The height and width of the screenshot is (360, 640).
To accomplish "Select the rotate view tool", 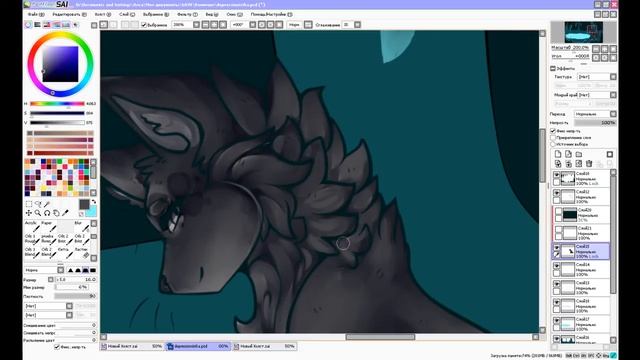I will coord(47,213).
